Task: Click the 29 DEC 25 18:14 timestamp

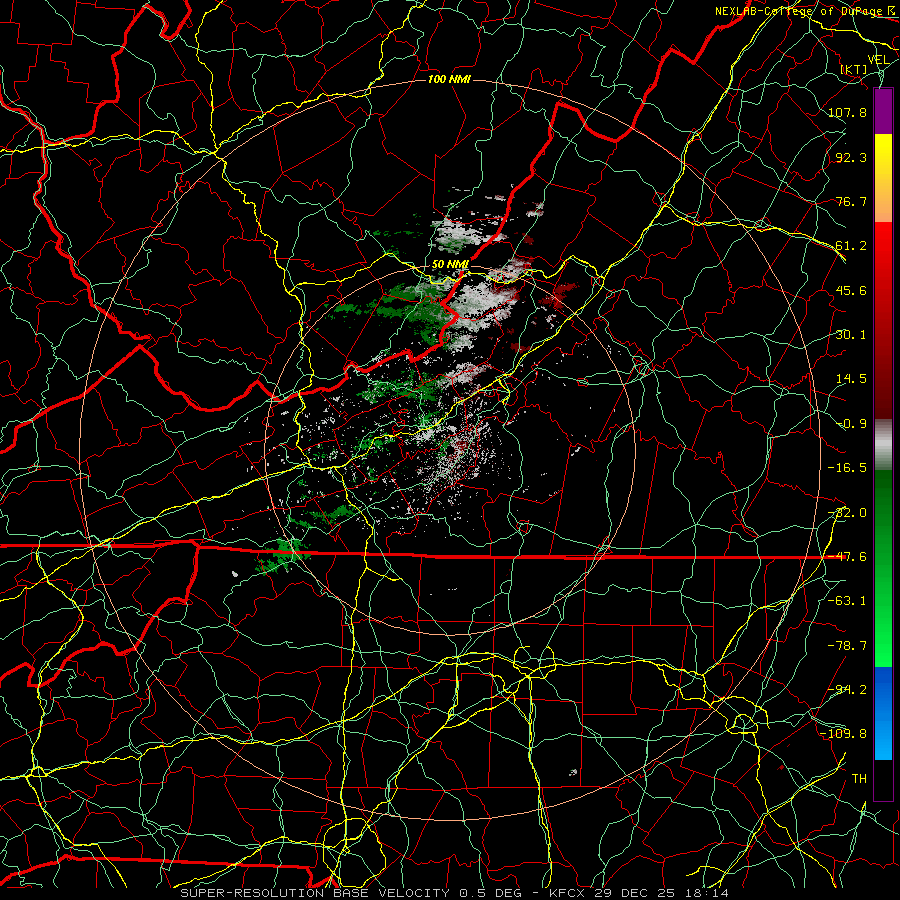Action: tap(661, 893)
